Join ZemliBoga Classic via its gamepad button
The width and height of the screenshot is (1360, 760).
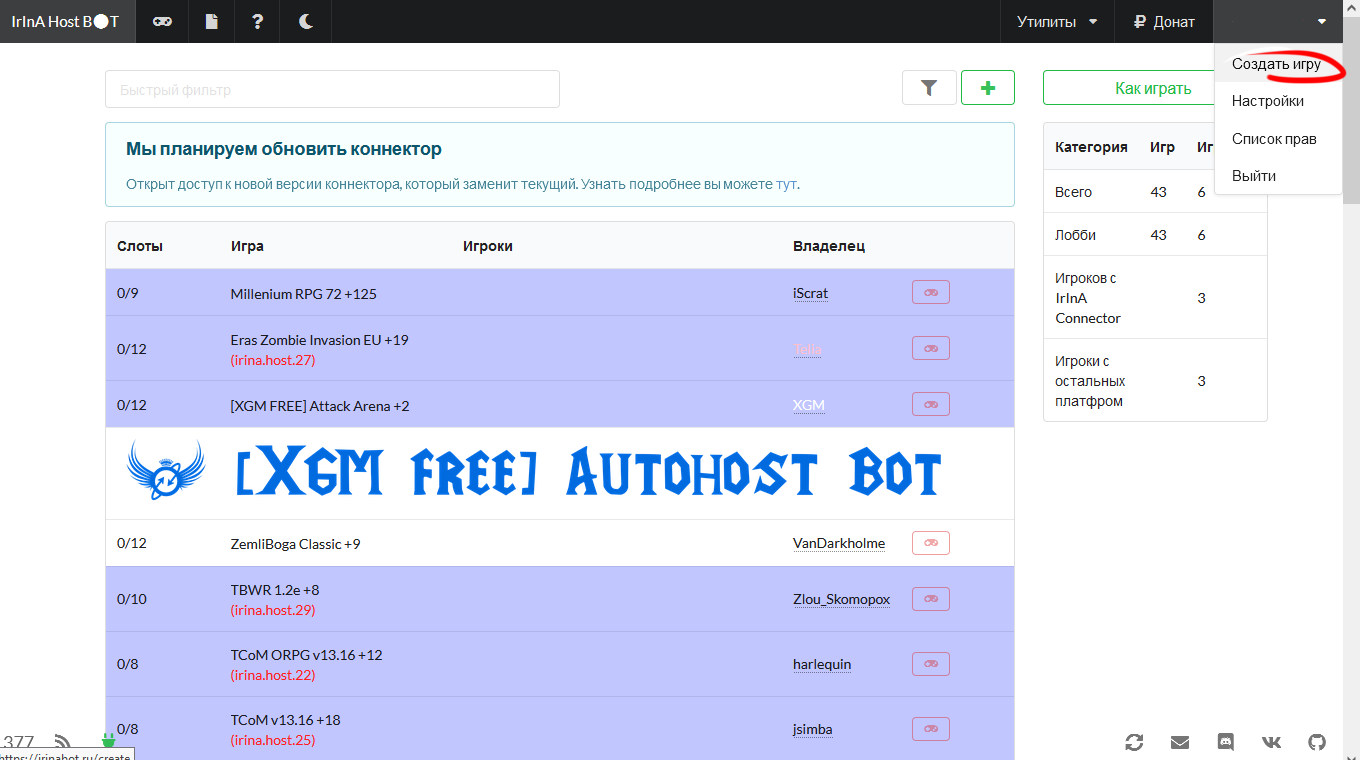click(x=931, y=543)
